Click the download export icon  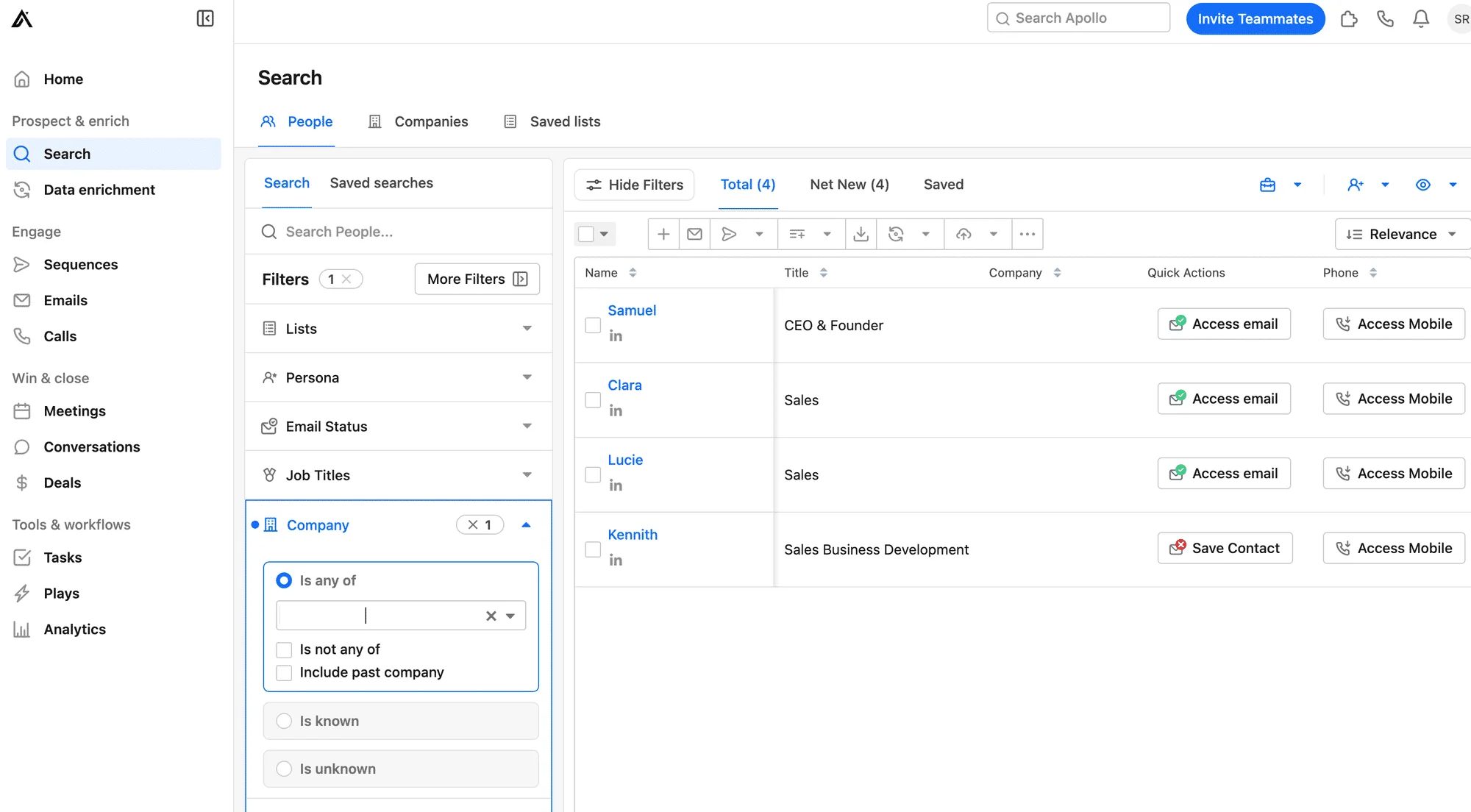pos(861,234)
